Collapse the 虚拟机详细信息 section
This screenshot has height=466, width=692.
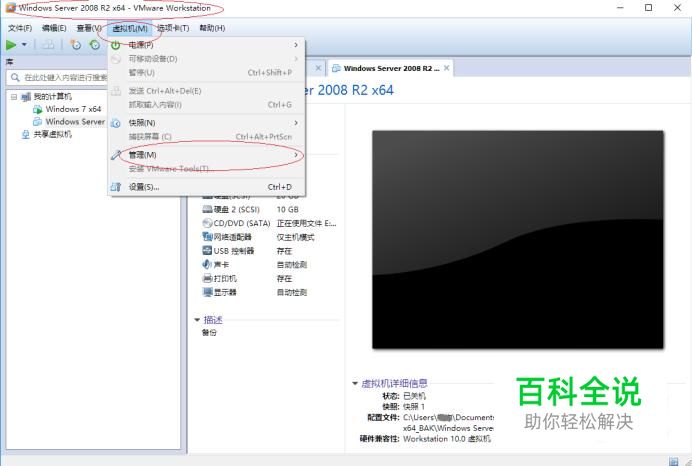[355, 383]
